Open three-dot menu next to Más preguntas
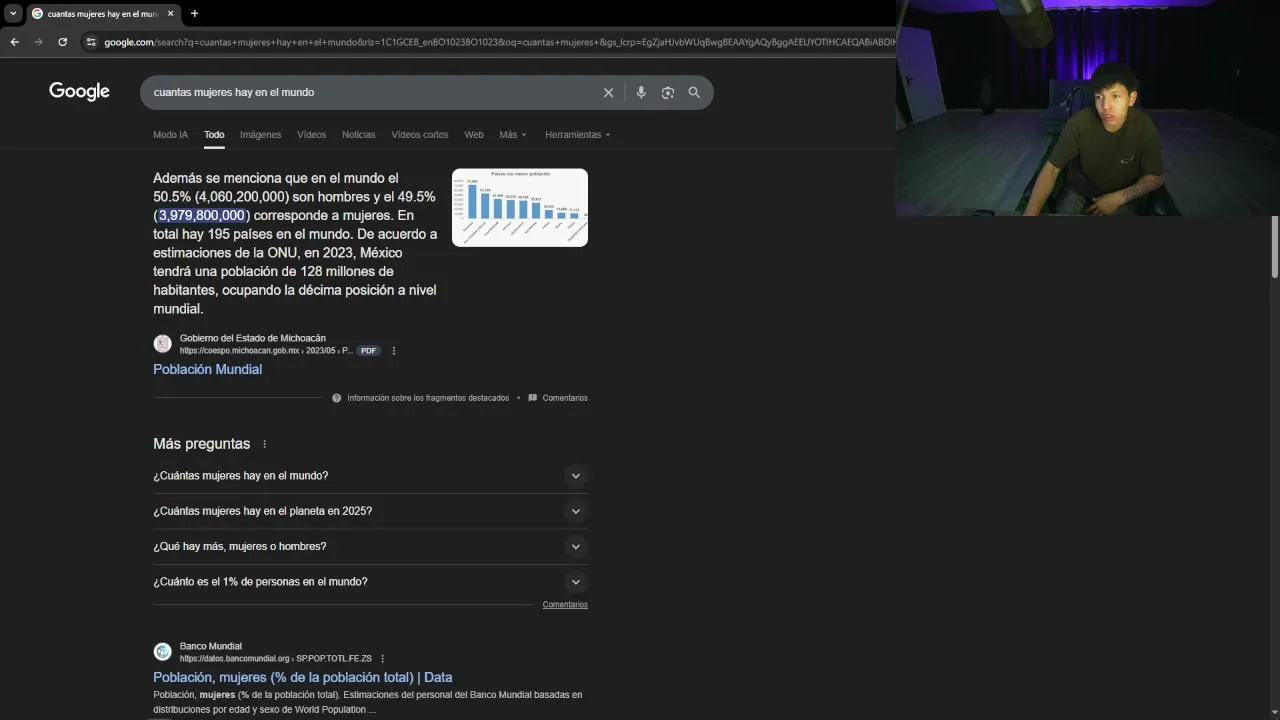The width and height of the screenshot is (1280, 720). [265, 444]
